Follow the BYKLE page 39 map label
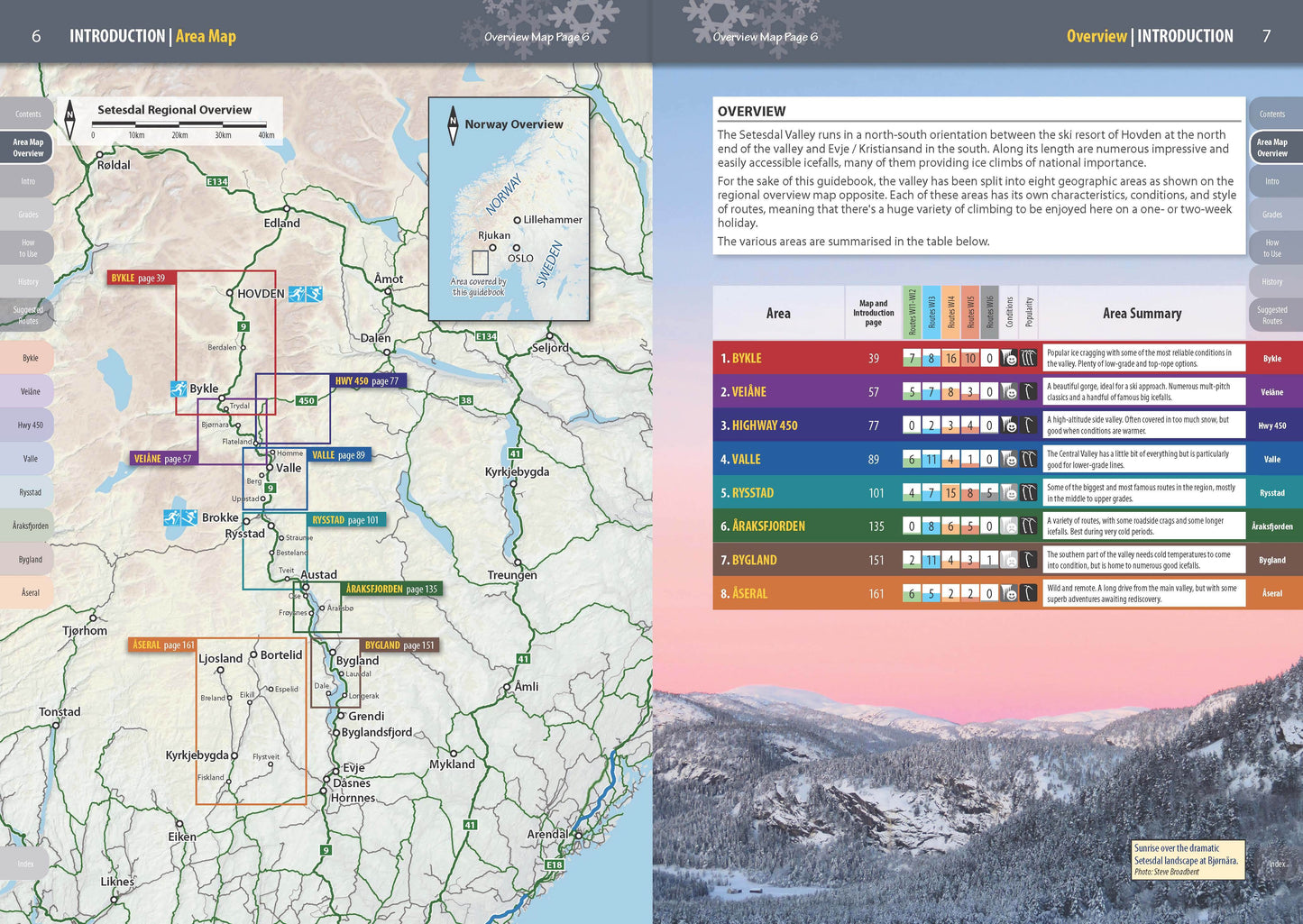Screen dimensions: 1303x924 click(x=138, y=279)
